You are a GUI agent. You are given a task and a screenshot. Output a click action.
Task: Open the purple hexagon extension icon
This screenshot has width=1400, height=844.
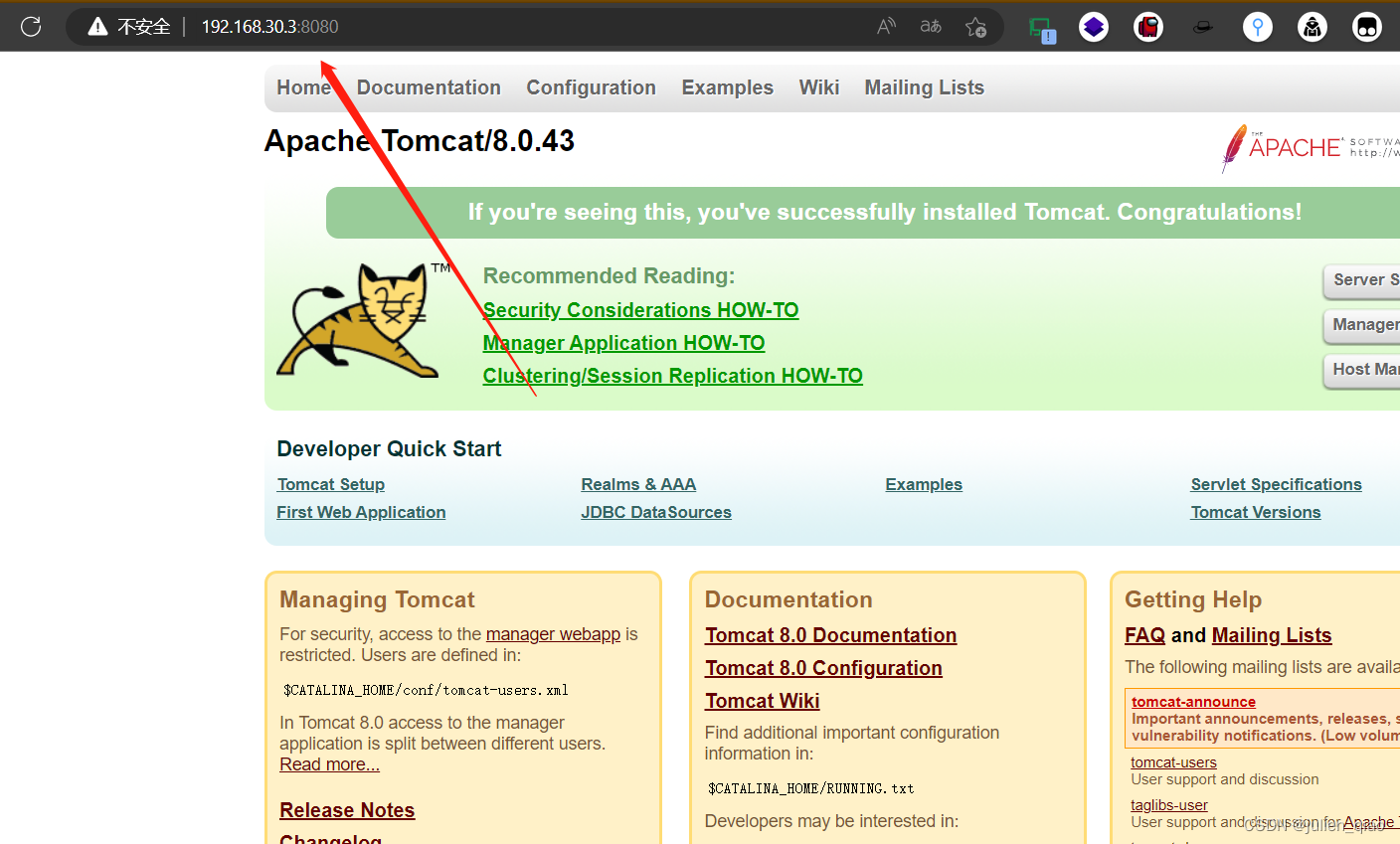[1094, 27]
